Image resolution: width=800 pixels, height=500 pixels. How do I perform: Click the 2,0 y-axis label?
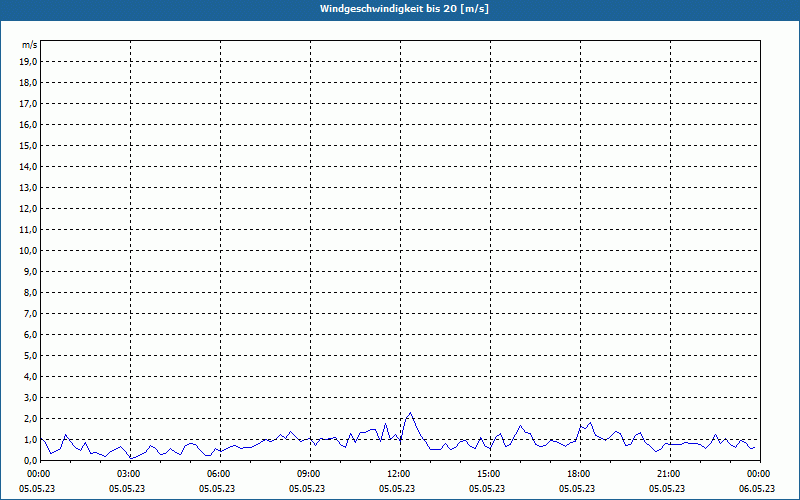pyautogui.click(x=31, y=418)
